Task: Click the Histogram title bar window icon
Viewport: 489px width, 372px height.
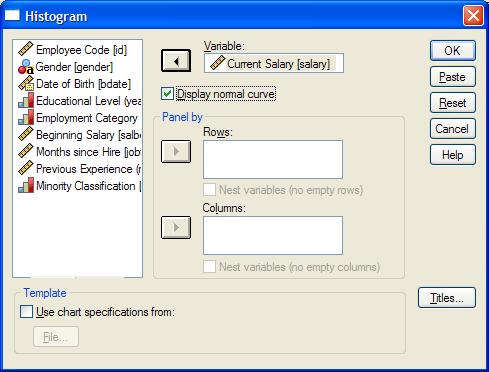Action: (12, 15)
